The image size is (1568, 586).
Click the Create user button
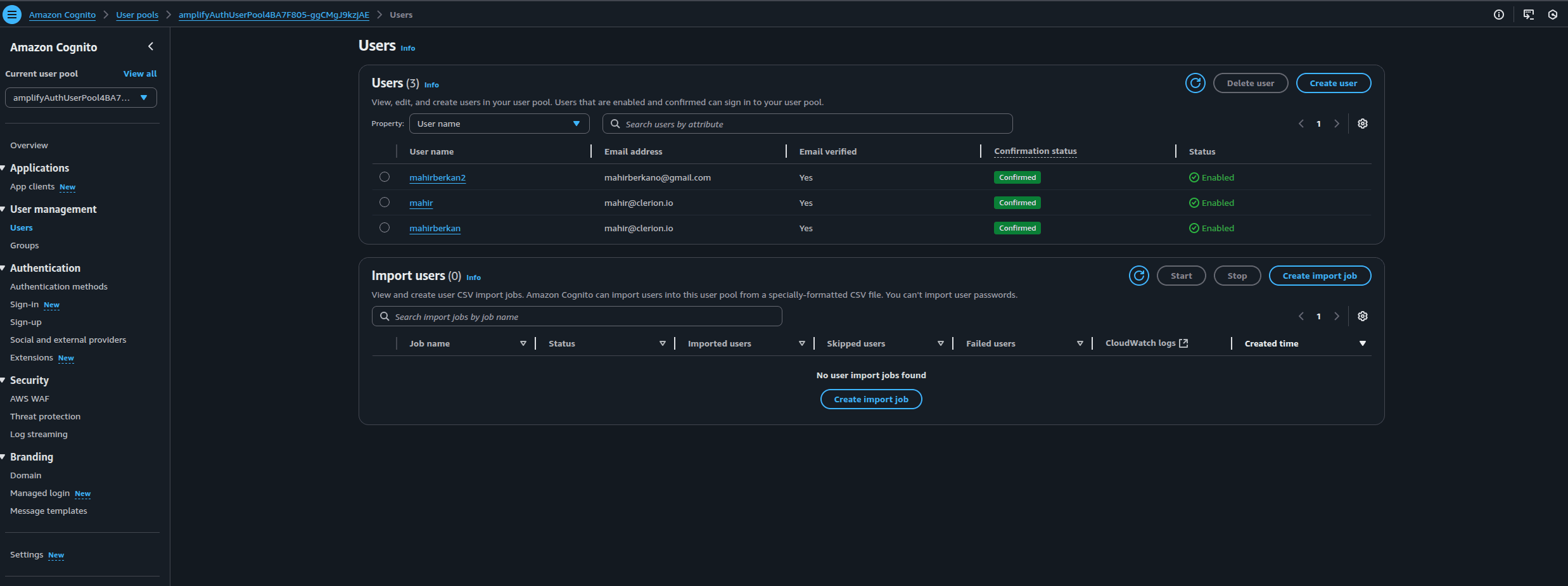click(x=1334, y=83)
